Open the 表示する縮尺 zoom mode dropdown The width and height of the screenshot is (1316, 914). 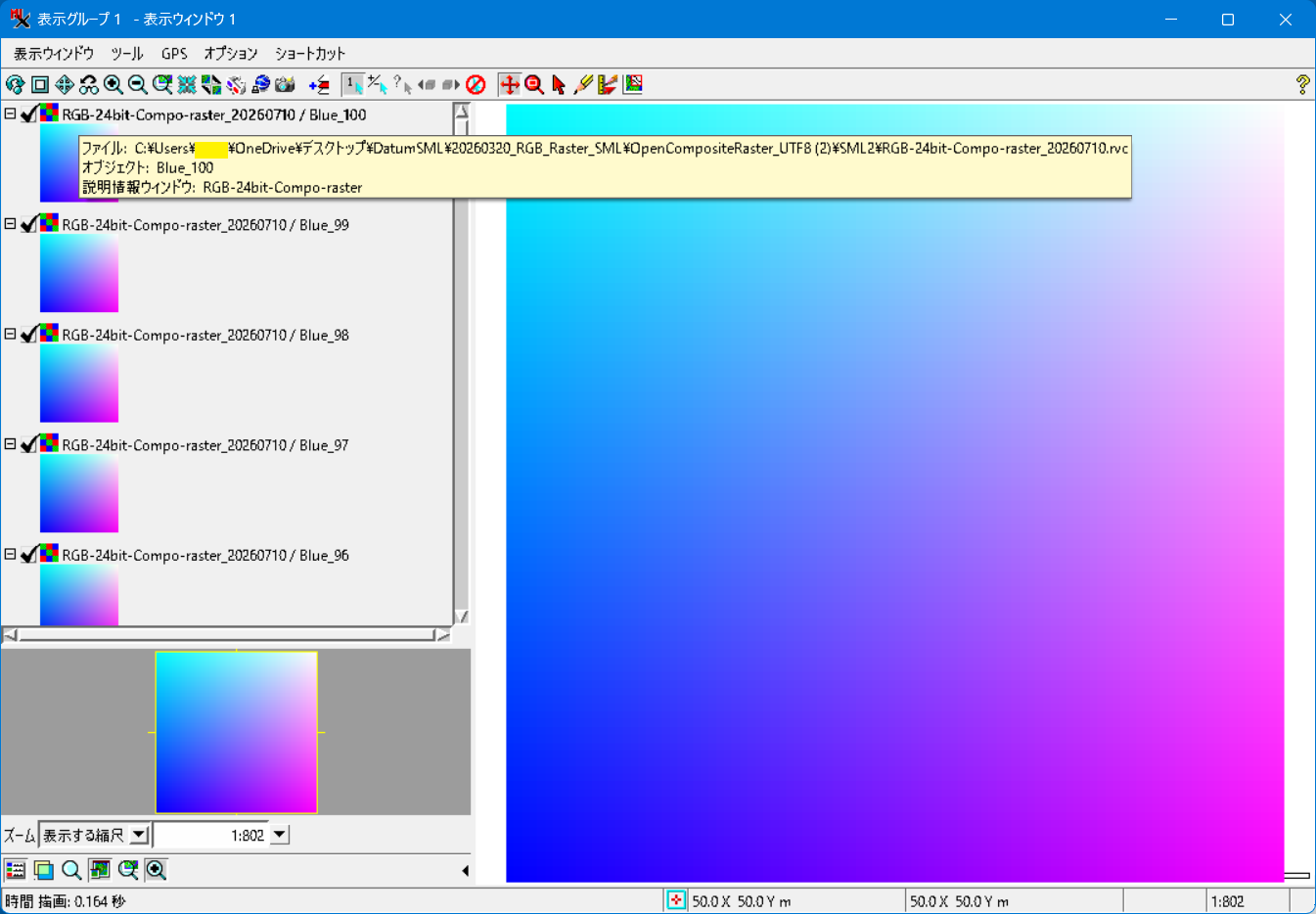[140, 836]
